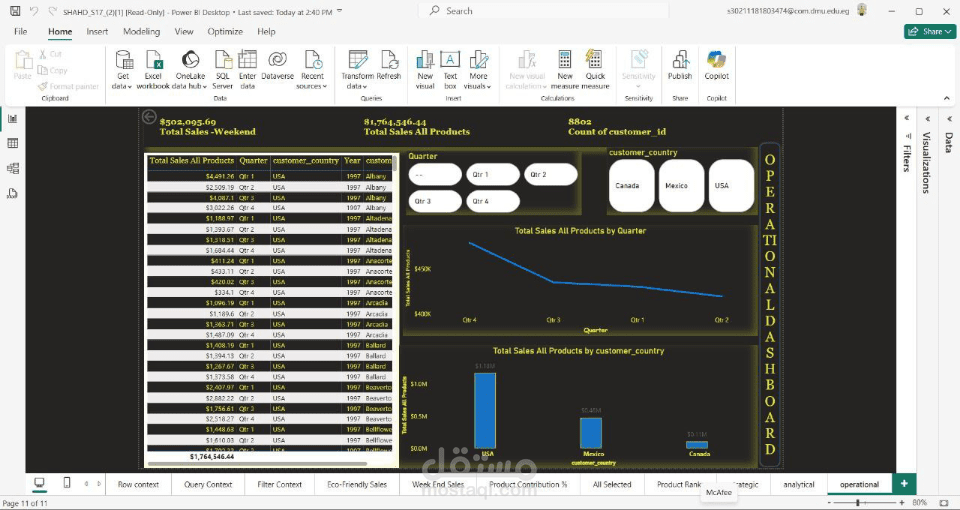Select Qtr 2 in Quarter slicer
The image size is (960, 510).
(550, 174)
